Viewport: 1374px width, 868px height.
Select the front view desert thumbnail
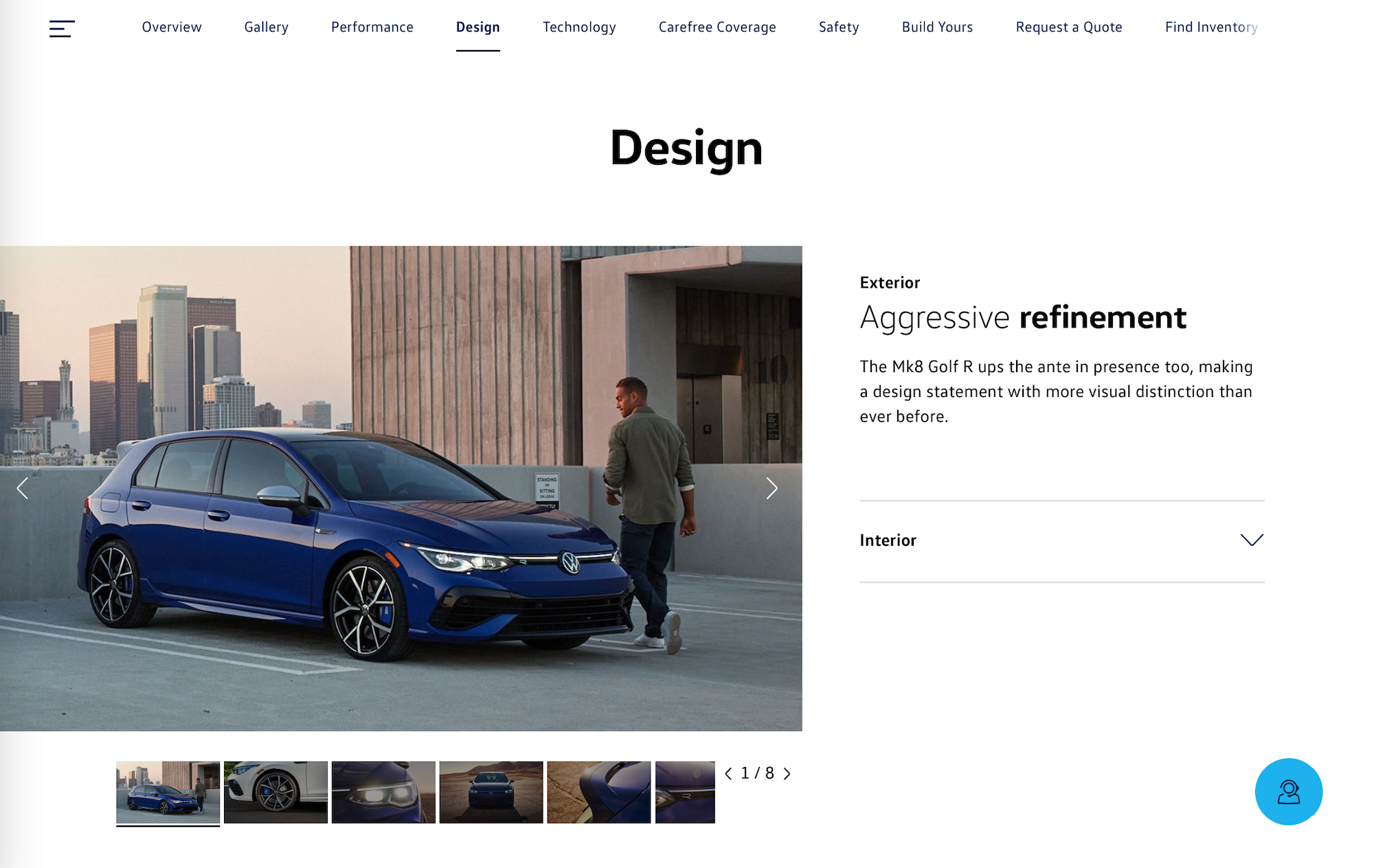pos(491,792)
